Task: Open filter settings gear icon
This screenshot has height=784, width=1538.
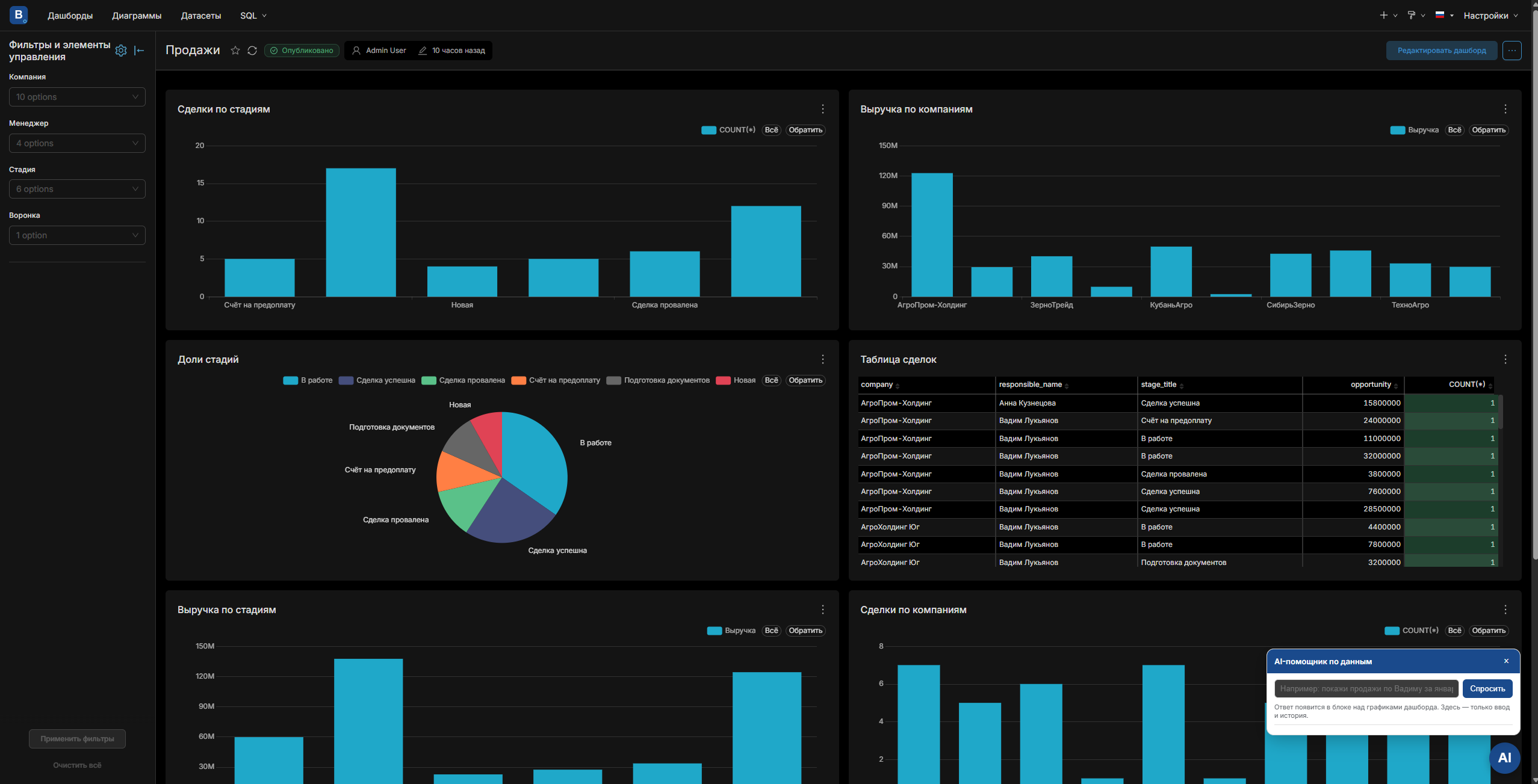Action: [x=121, y=51]
